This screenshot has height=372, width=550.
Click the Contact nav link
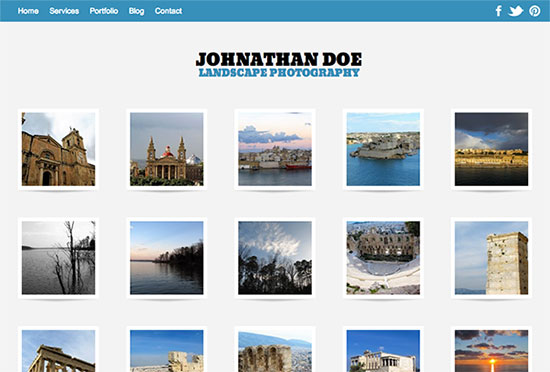[168, 11]
